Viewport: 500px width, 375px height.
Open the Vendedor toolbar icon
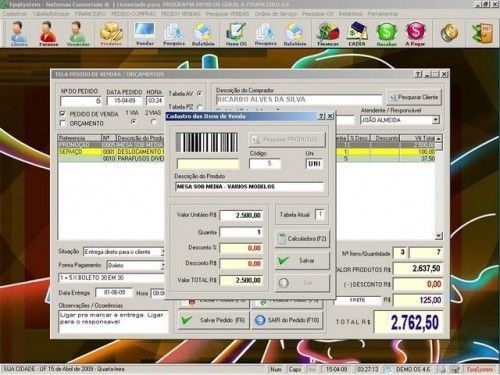click(78, 33)
